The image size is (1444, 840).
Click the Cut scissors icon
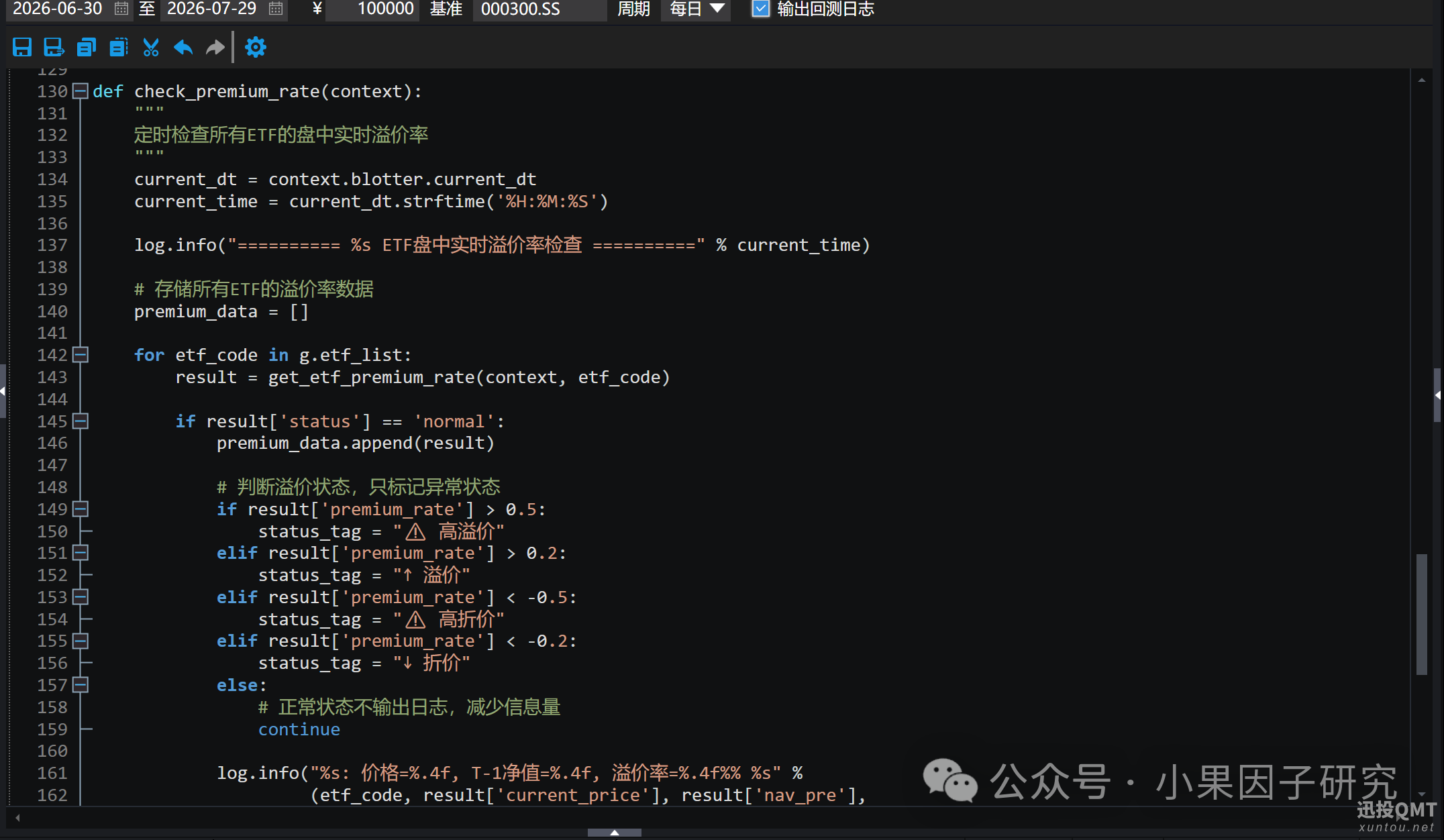click(151, 47)
